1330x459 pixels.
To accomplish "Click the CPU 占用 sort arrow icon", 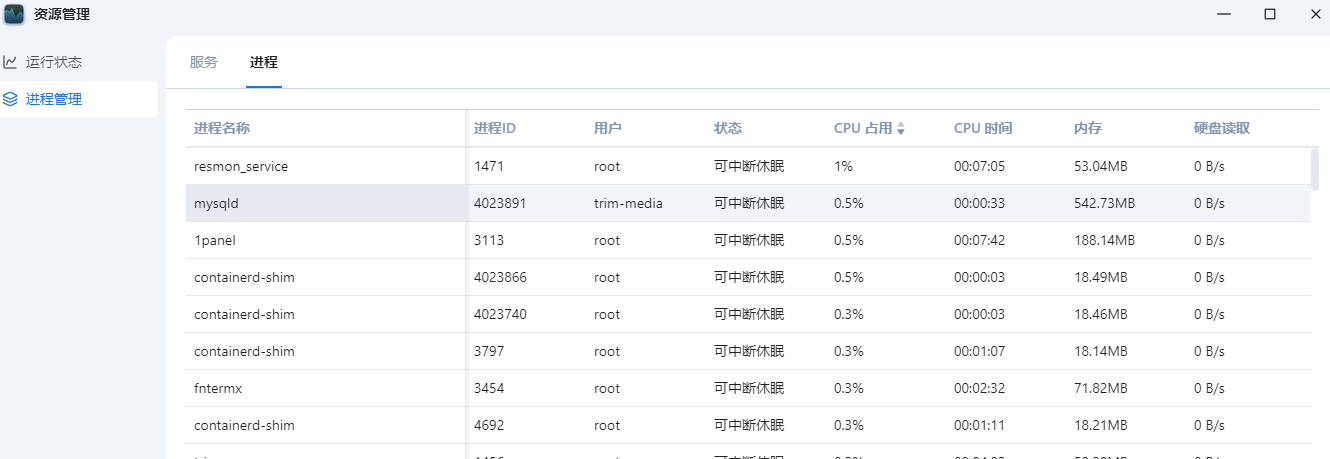I will [901, 128].
